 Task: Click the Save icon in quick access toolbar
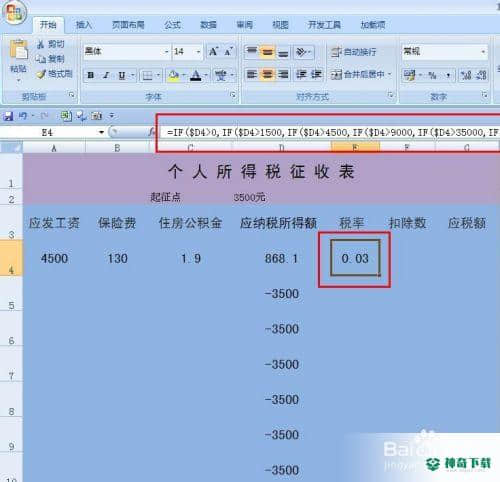tap(8, 116)
